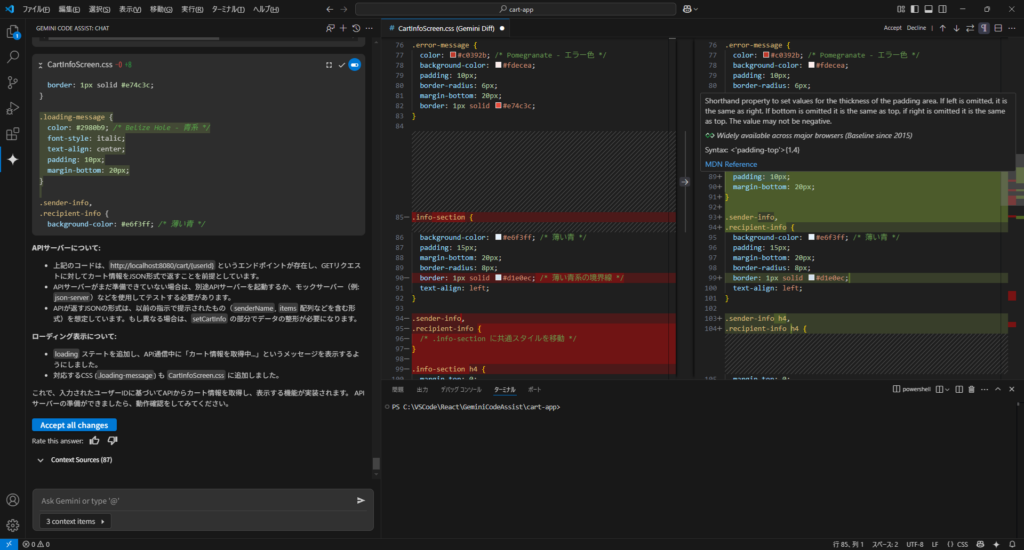The height and width of the screenshot is (550, 1024).
Task: Open more actions in diff editor toolbar
Action: 1012,28
